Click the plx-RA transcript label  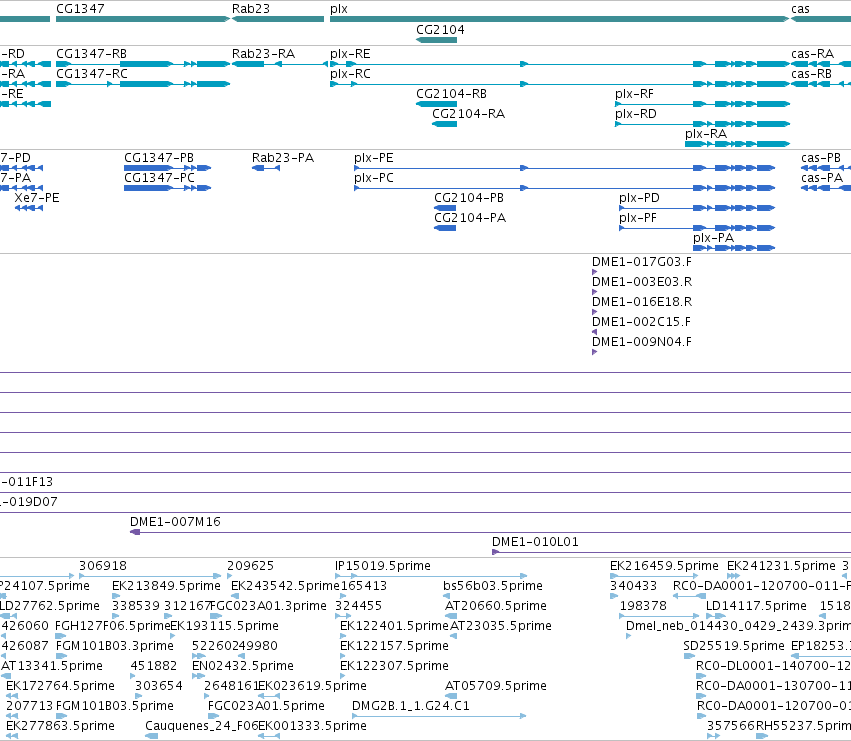tap(706, 134)
